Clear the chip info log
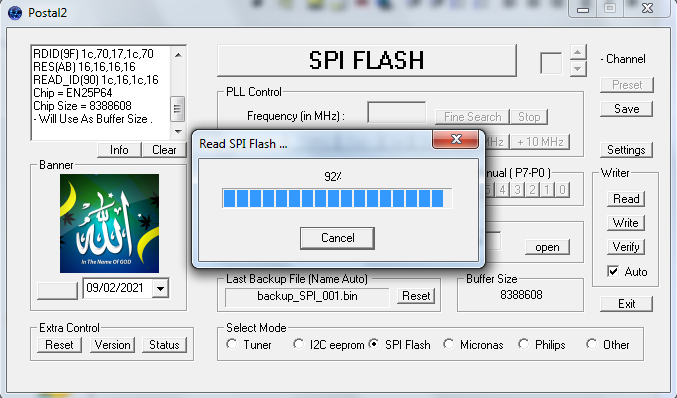Image resolution: width=677 pixels, height=398 pixels. click(164, 150)
